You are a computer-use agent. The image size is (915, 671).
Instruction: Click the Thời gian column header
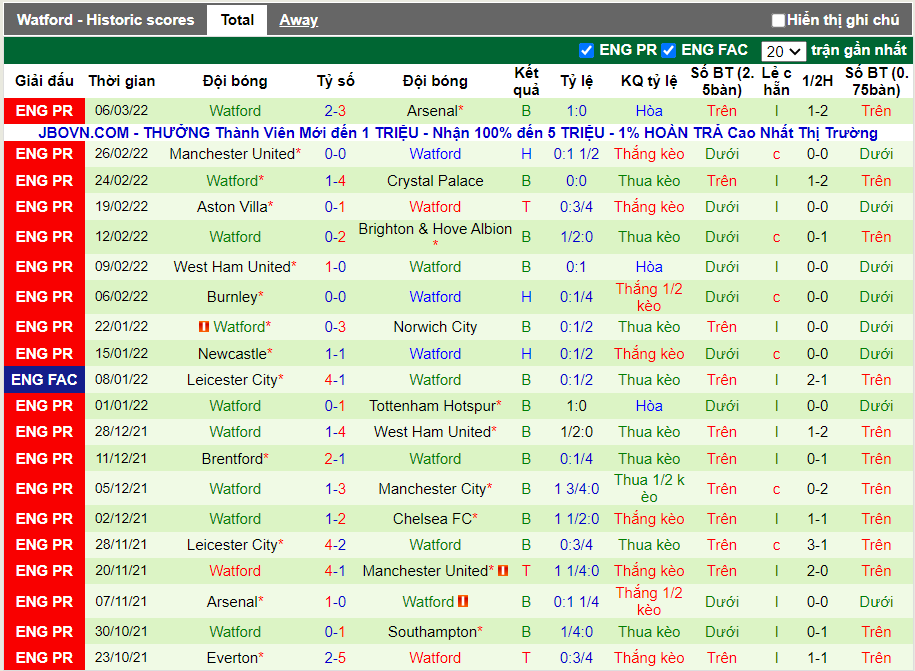(122, 81)
